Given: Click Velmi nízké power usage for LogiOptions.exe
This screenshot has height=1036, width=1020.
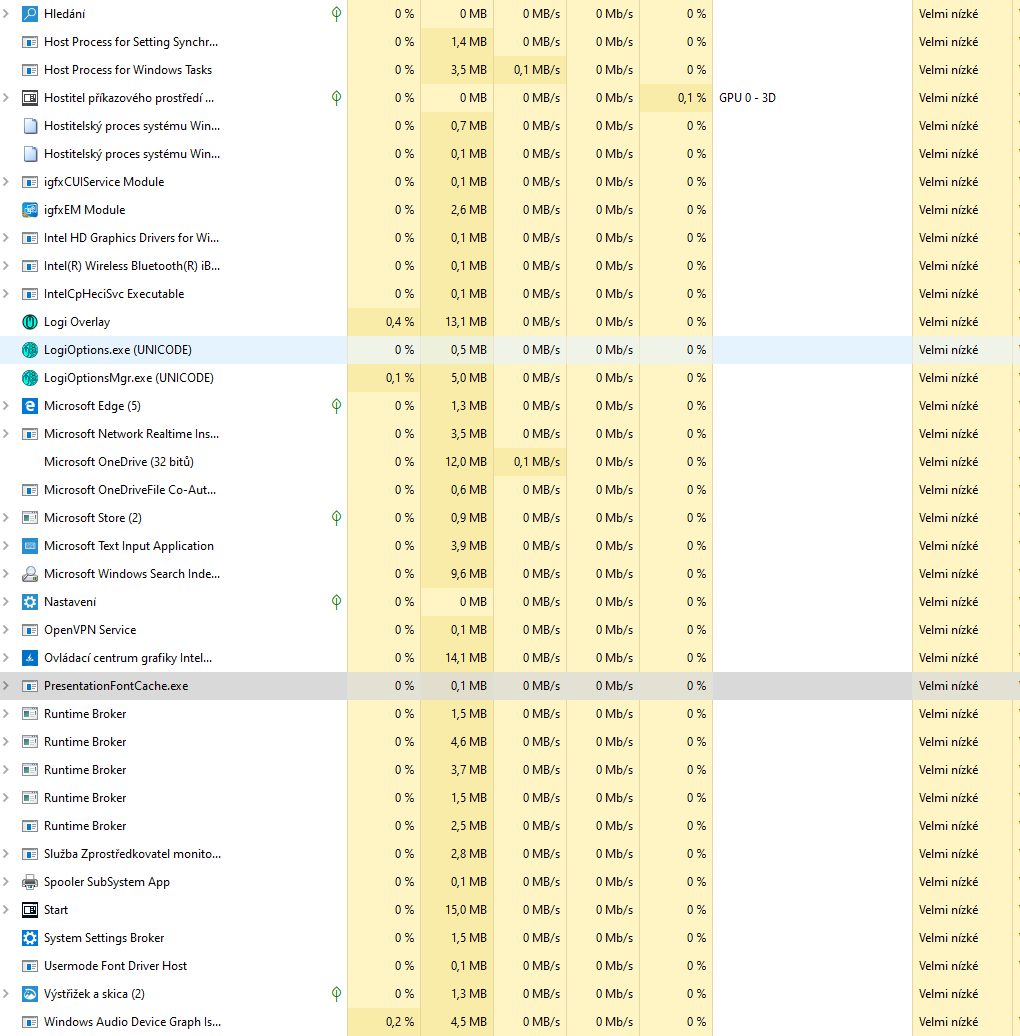Looking at the screenshot, I should click(948, 350).
